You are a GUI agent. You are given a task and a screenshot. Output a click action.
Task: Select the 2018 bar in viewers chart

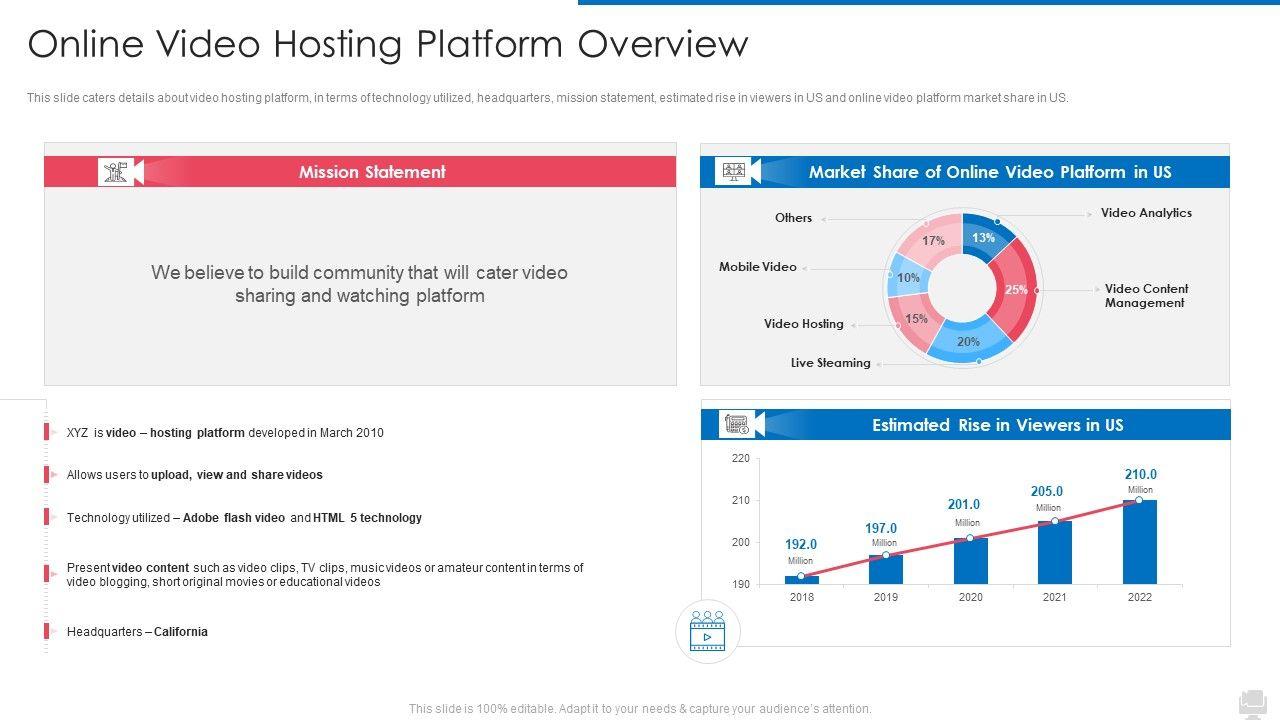point(801,579)
